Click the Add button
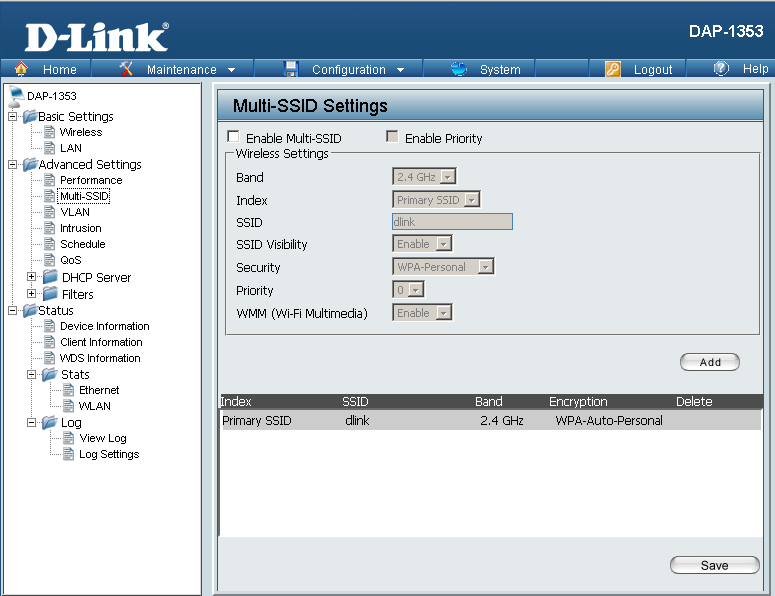Screen dimensions: 775x596 coord(710,362)
